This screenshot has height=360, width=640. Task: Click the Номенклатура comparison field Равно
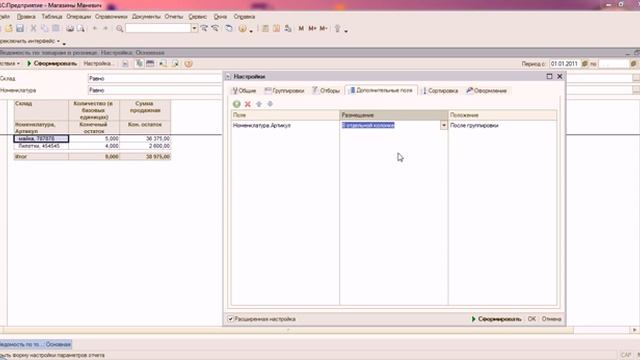coord(155,90)
